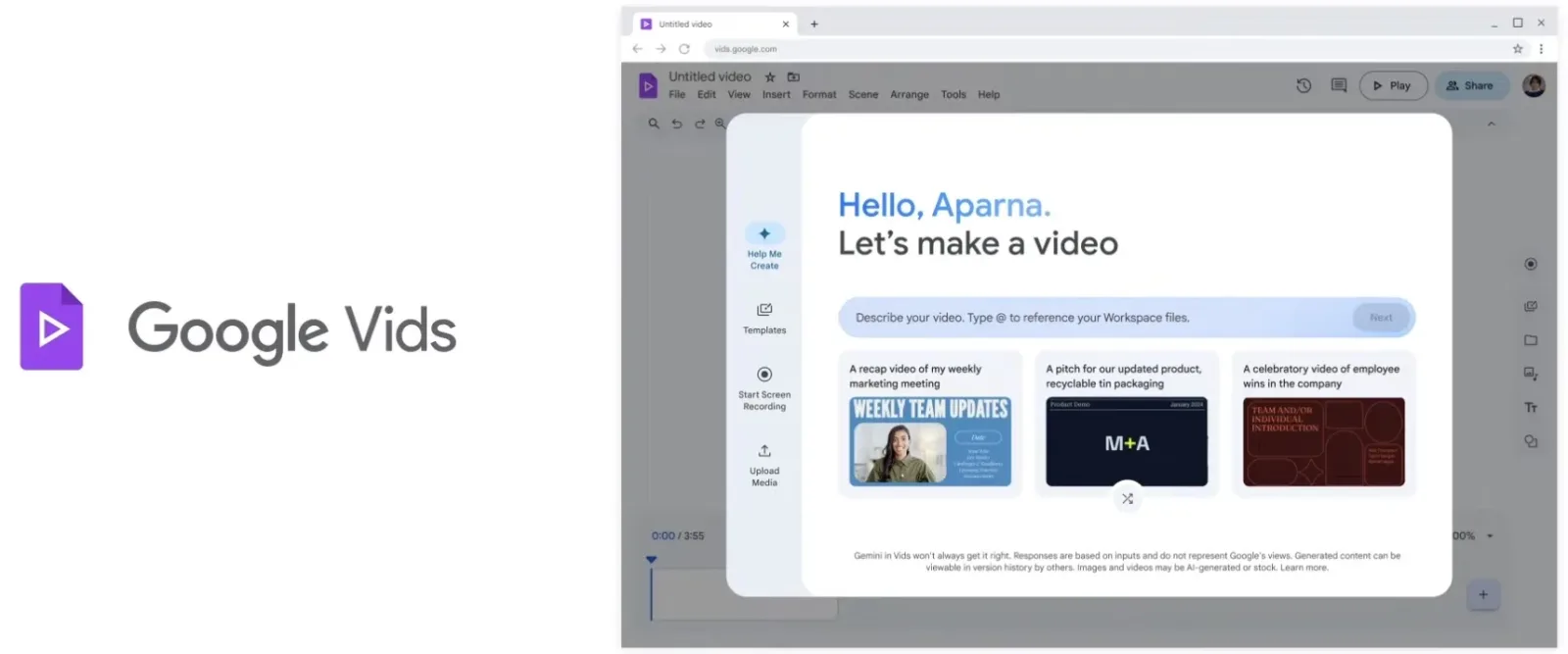Click the 0:00 / 3:55 timecode
Image resolution: width=1568 pixels, height=654 pixels.
(x=677, y=535)
